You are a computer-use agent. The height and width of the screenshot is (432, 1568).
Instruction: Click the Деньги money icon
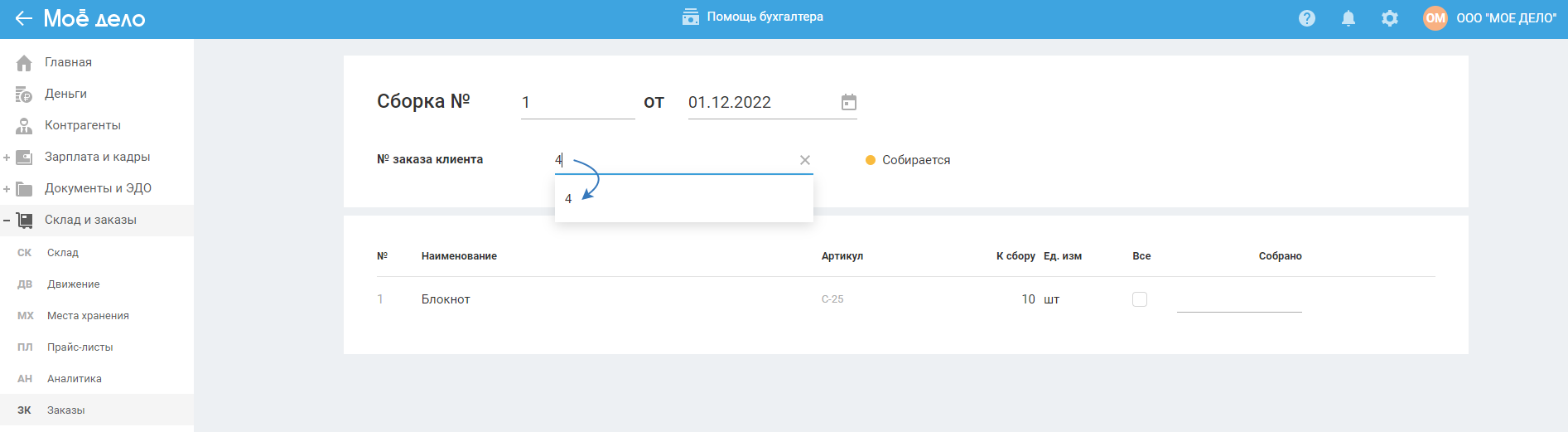[24, 95]
